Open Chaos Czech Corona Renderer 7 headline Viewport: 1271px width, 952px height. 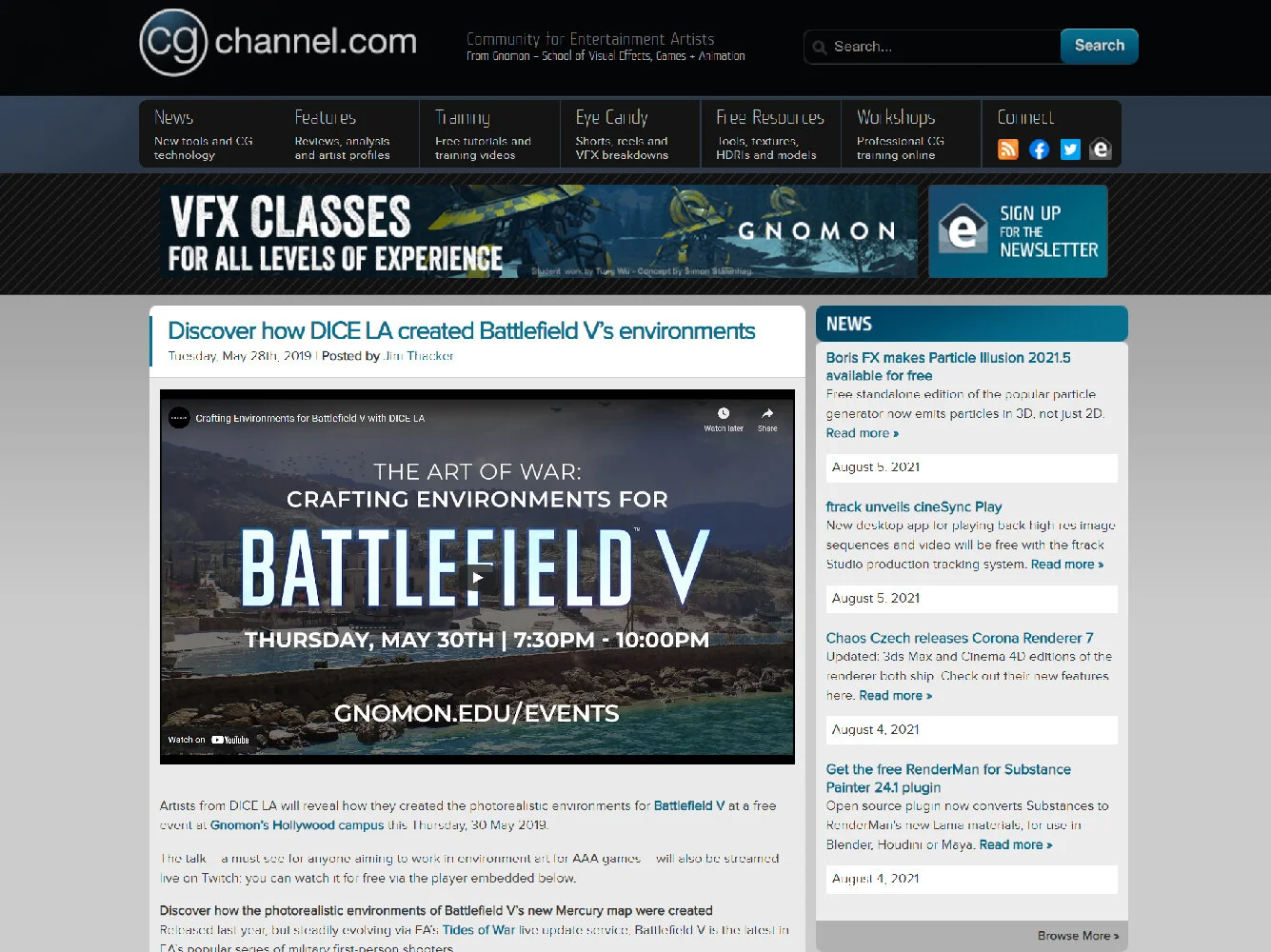(960, 639)
